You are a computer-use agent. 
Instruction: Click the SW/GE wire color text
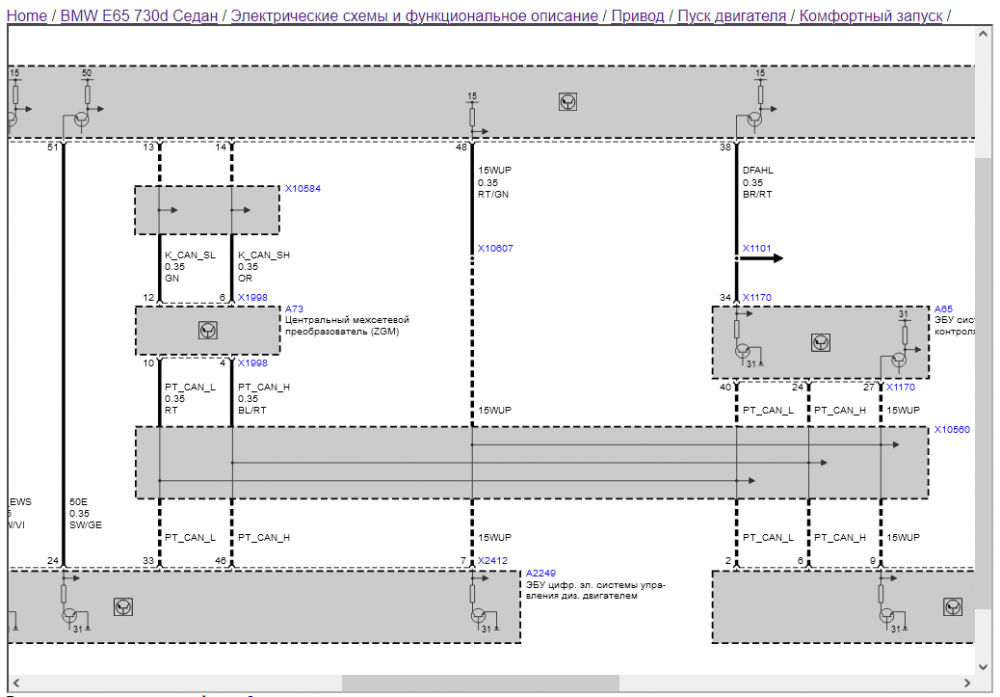pos(85,525)
